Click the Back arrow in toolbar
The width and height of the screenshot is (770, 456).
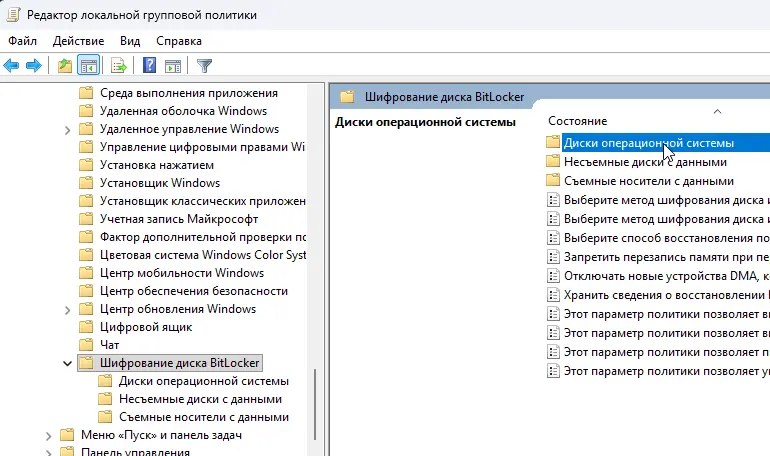[12, 66]
